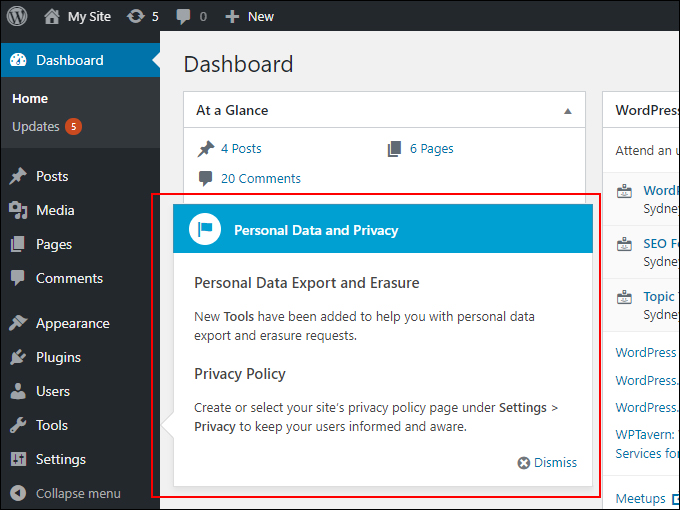Click the orange updates count badge

[73, 126]
